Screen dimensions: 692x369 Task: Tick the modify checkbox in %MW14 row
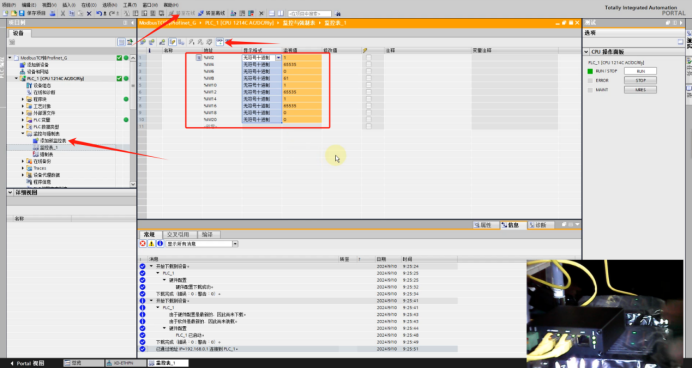(x=369, y=99)
